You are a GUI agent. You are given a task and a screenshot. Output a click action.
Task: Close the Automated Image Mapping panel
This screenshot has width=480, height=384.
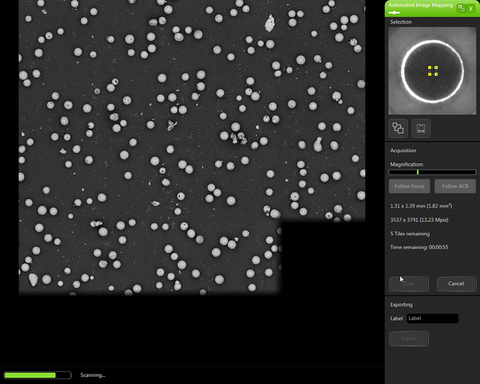[x=471, y=8]
